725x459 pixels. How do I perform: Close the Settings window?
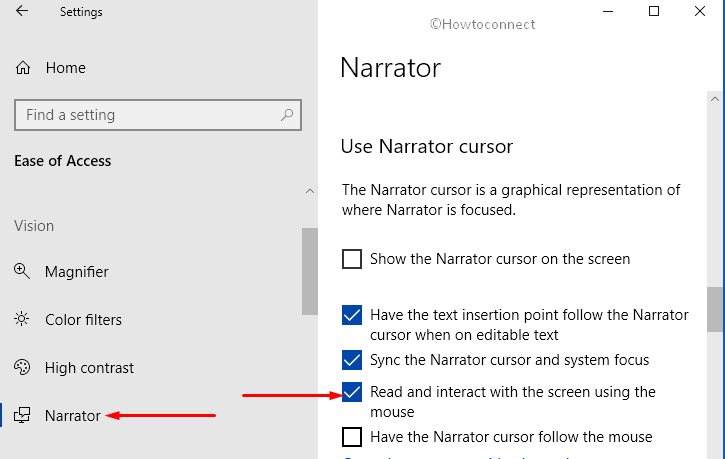click(x=700, y=11)
